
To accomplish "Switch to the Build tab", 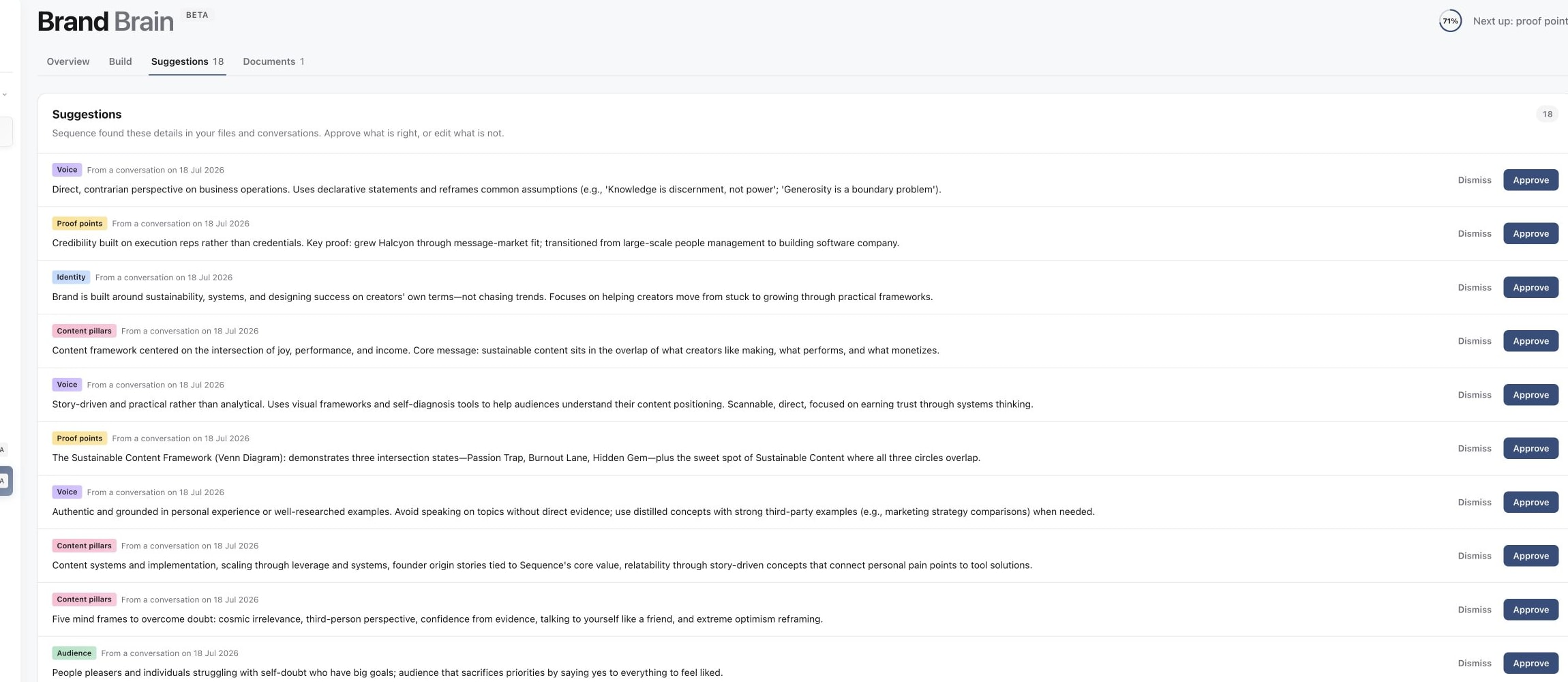I will click(x=120, y=61).
